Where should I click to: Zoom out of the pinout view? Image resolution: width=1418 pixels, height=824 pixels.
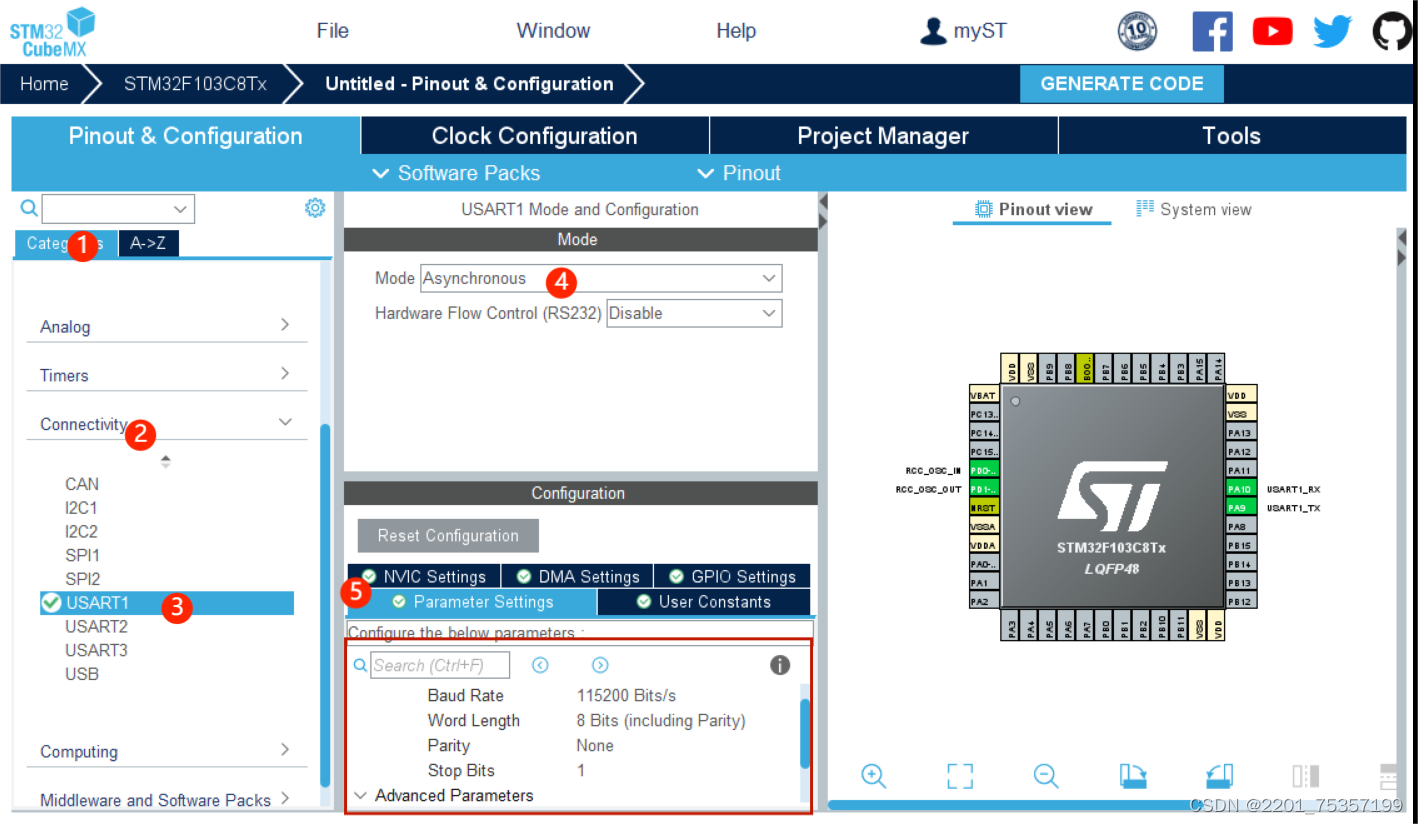tap(1046, 776)
